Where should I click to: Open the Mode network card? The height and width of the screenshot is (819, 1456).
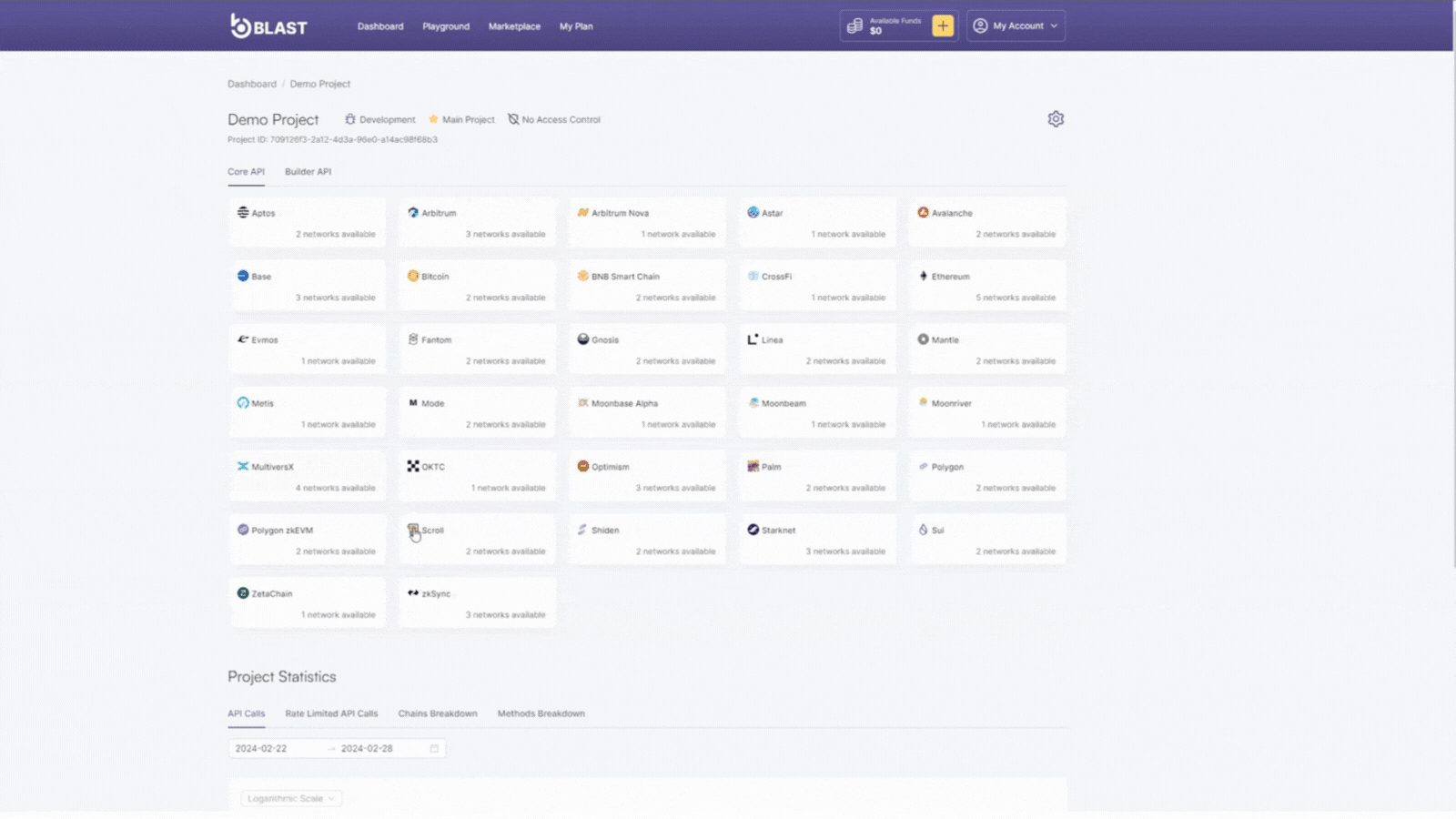478,413
